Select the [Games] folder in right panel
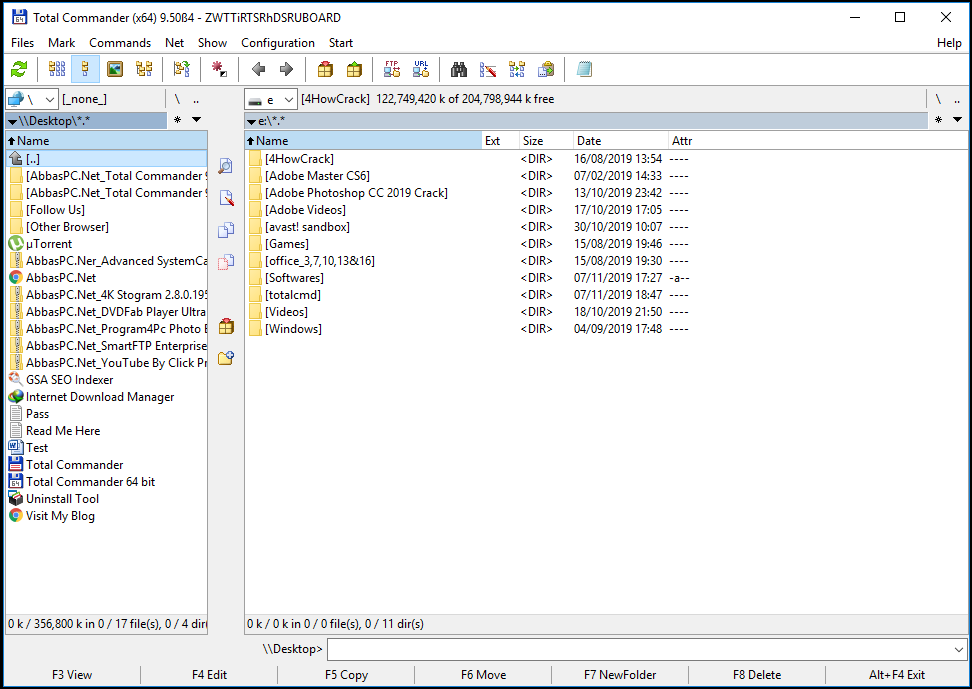 [x=286, y=244]
